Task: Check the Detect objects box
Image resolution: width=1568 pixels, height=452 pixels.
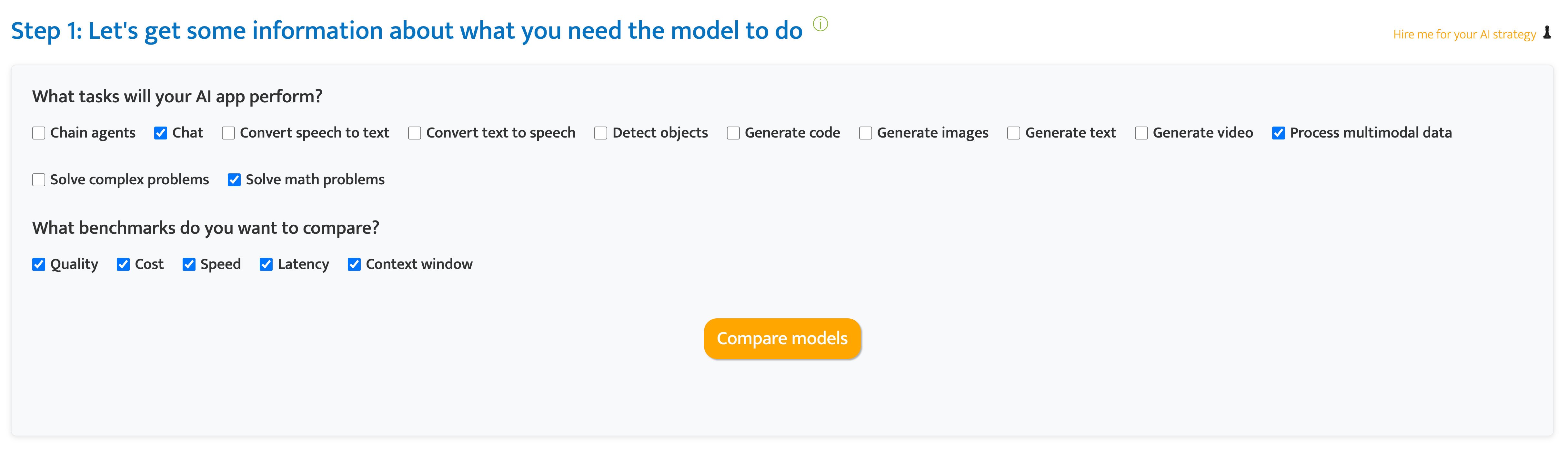Action: point(601,133)
